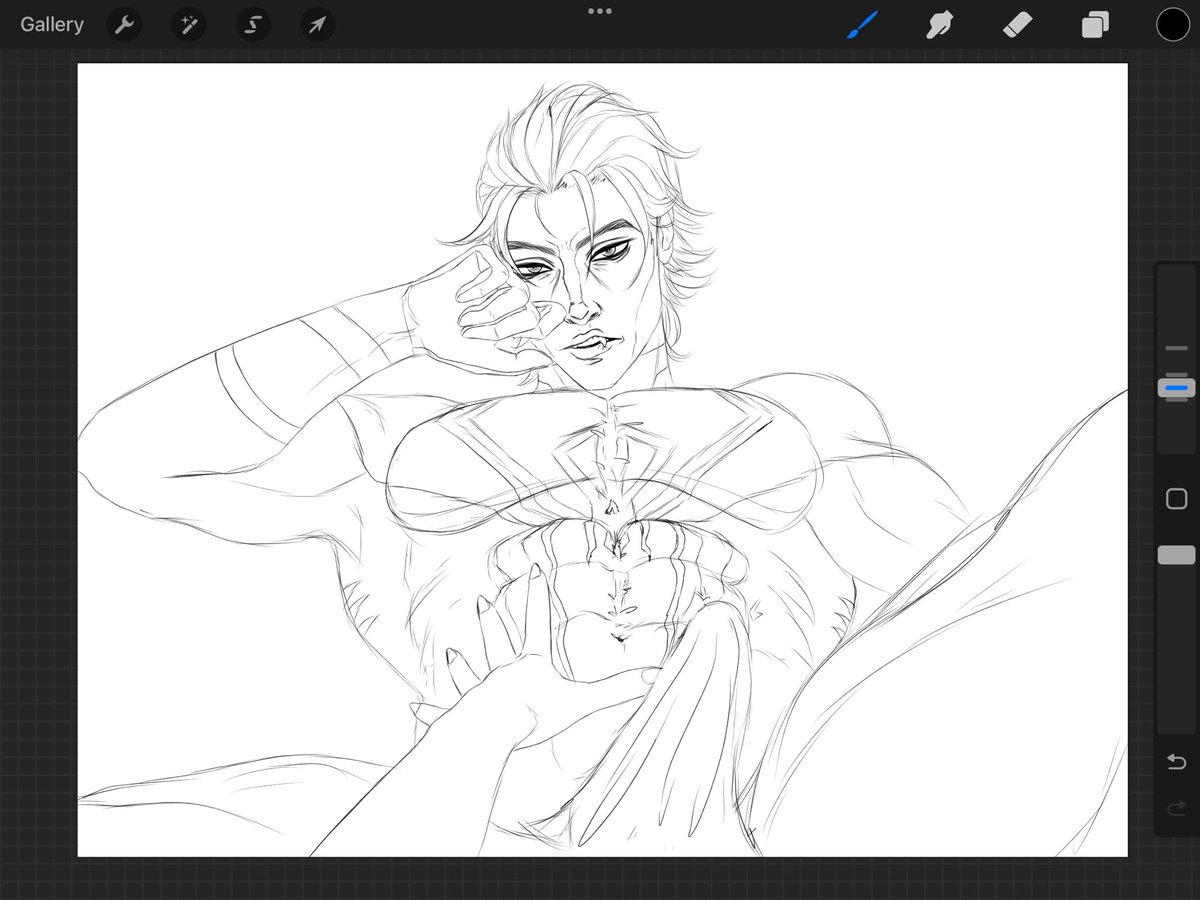Open the Adjustments magic wand menu
The height and width of the screenshot is (900, 1200).
[188, 25]
